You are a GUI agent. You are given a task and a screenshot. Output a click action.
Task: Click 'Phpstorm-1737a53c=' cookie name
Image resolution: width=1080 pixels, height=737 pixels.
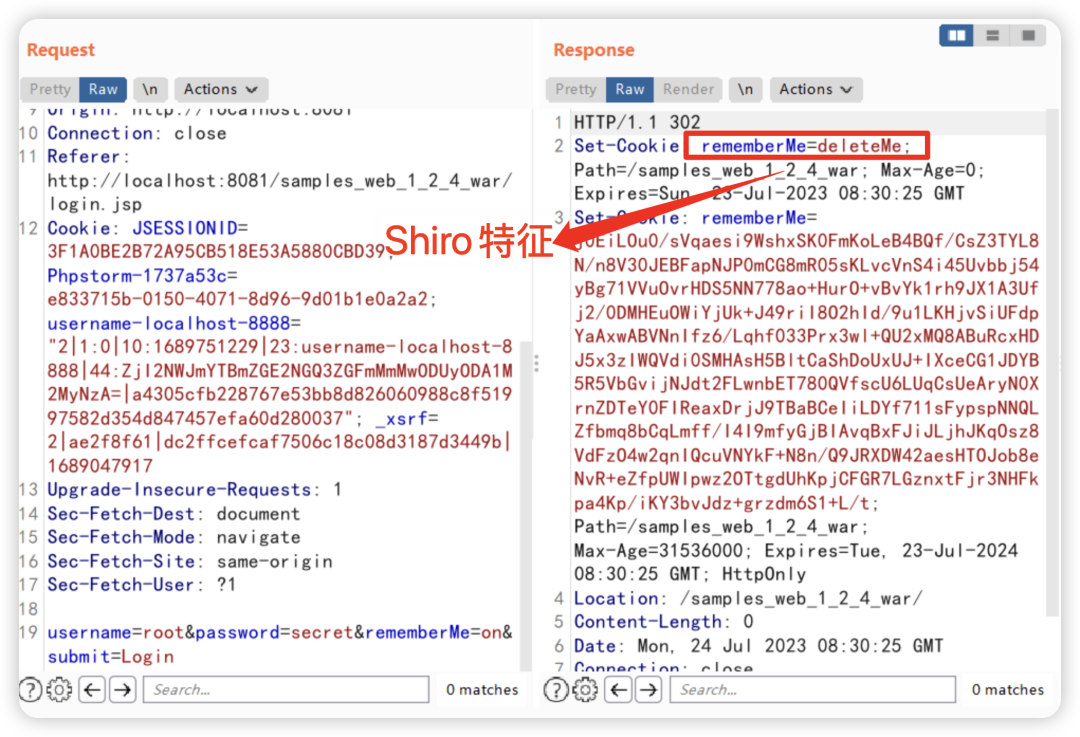pyautogui.click(x=143, y=276)
